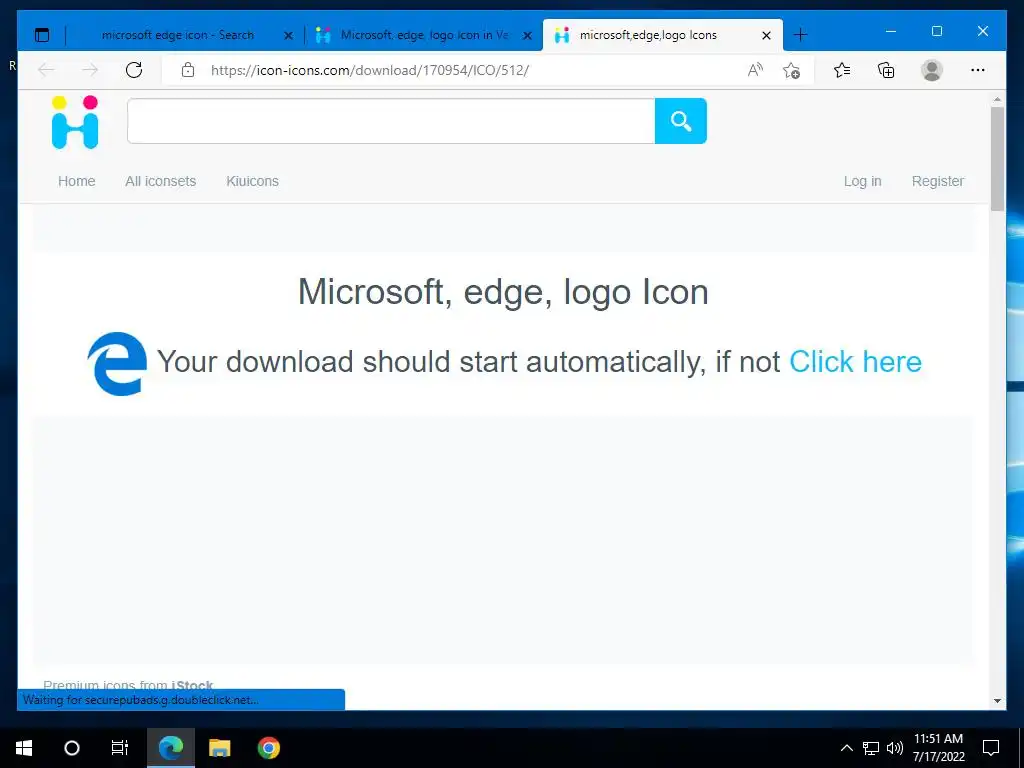
Task: Open Cortana search circle on taskbar
Action: click(x=72, y=748)
